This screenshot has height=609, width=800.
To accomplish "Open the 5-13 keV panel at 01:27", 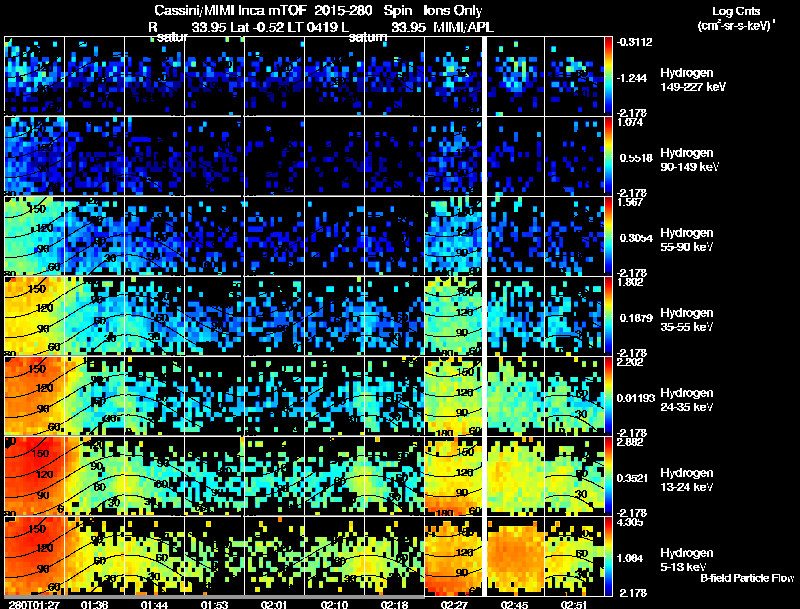I will 34,556.
